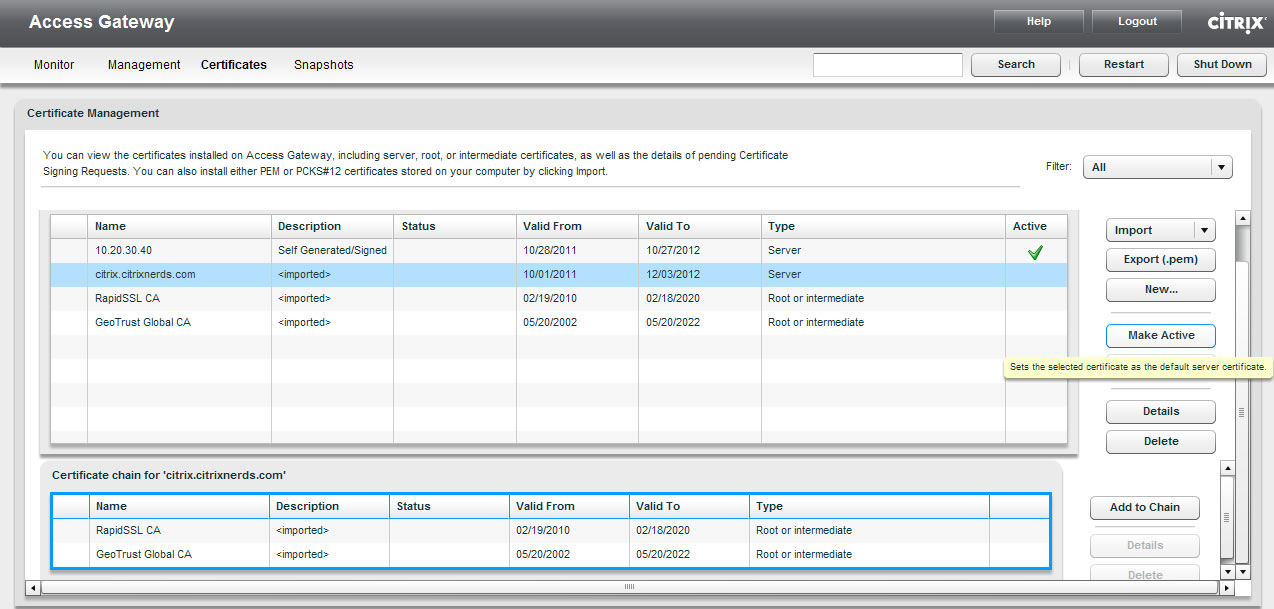Click the Help button

click(x=1039, y=22)
